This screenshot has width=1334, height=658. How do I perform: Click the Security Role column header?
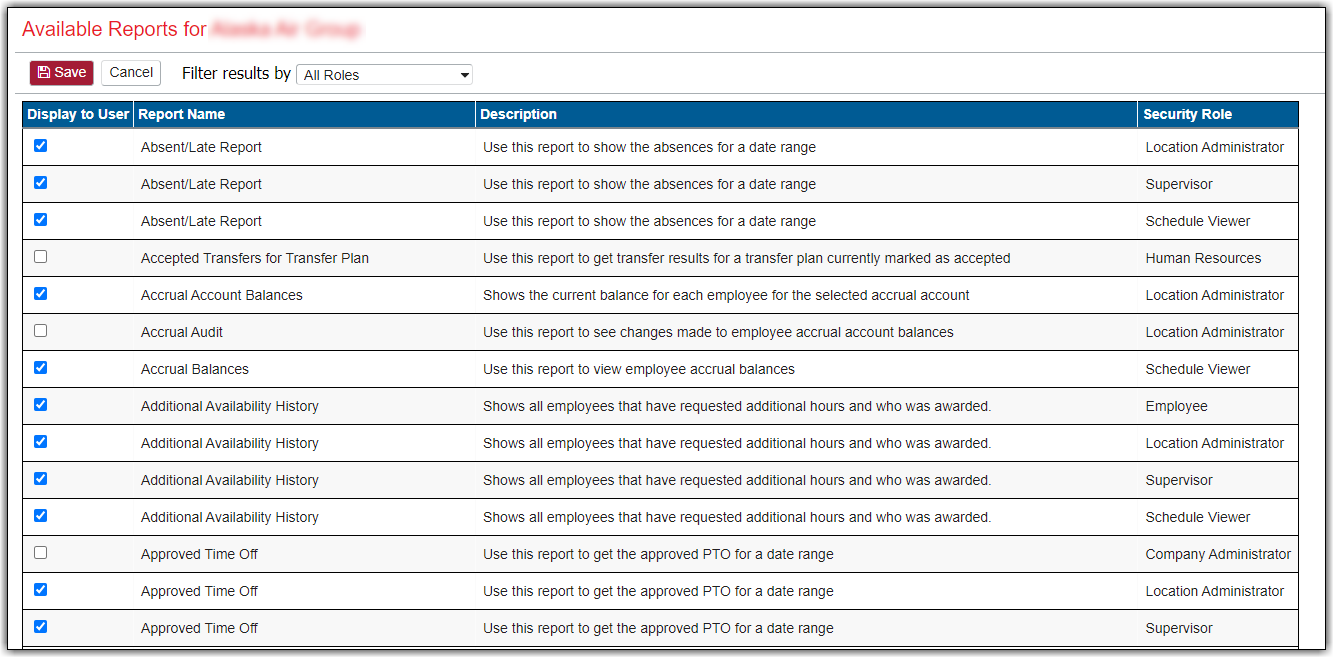coord(1187,114)
